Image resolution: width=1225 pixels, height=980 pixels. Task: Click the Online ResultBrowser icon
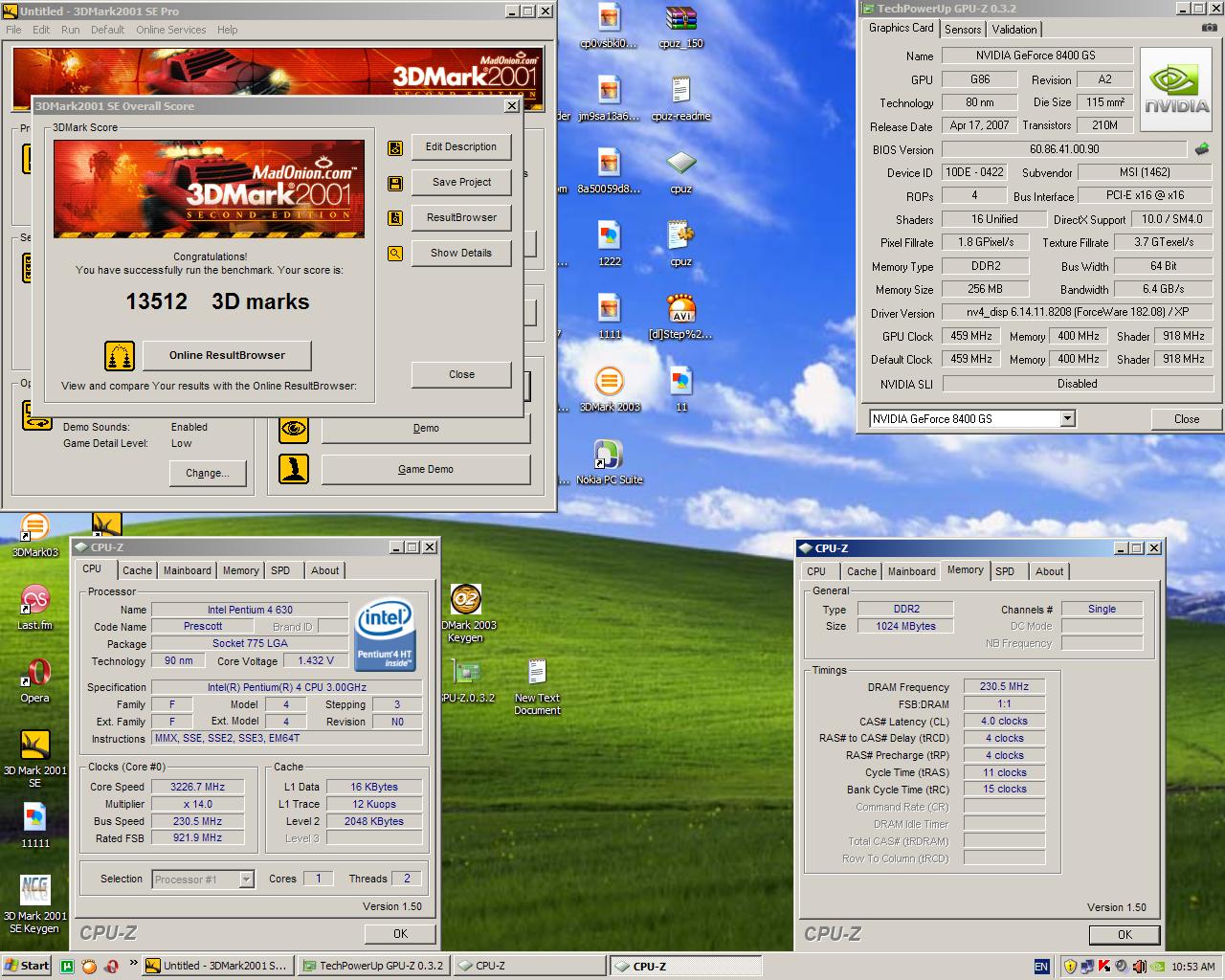120,356
